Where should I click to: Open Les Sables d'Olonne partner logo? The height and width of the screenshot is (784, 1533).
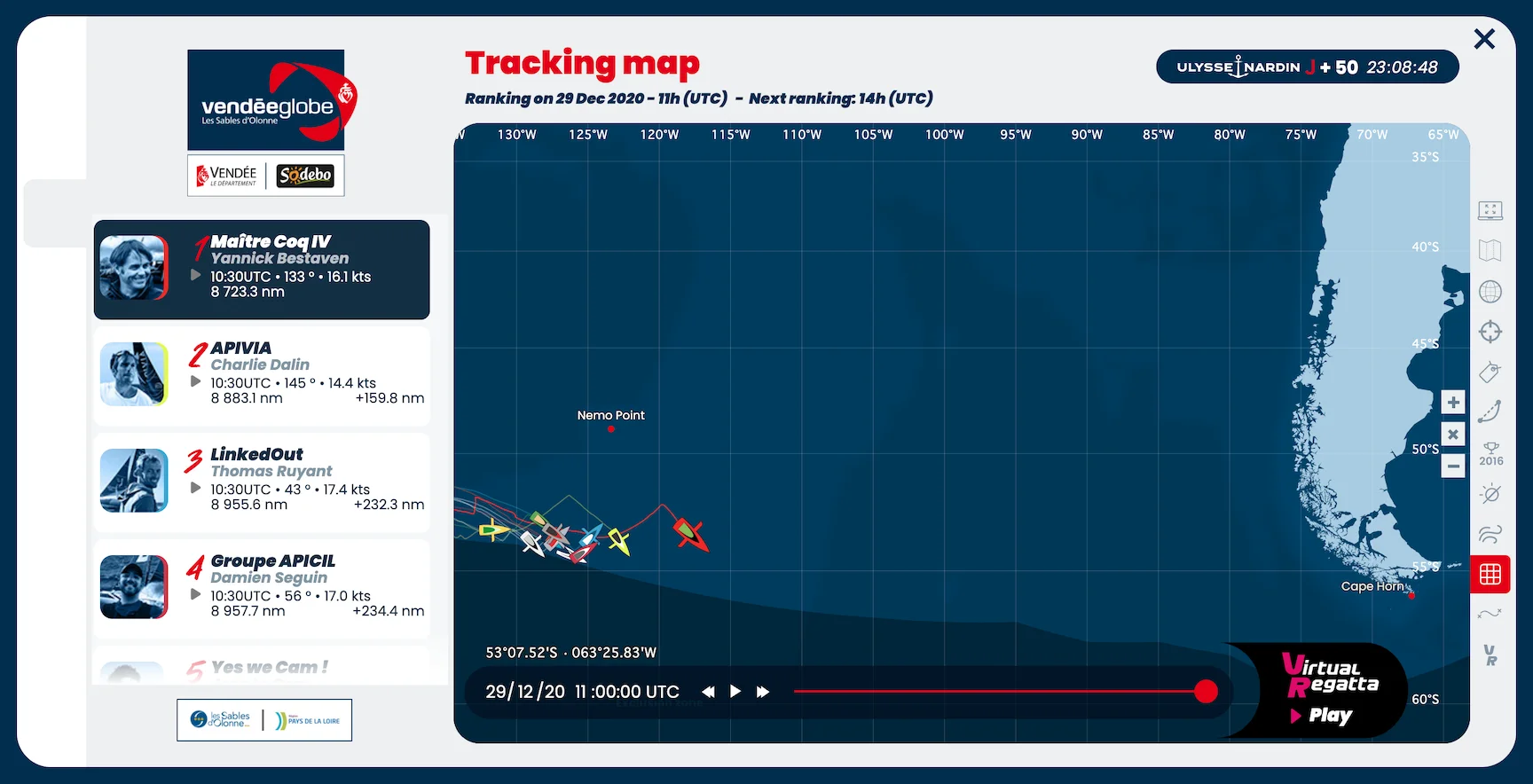coord(221,719)
